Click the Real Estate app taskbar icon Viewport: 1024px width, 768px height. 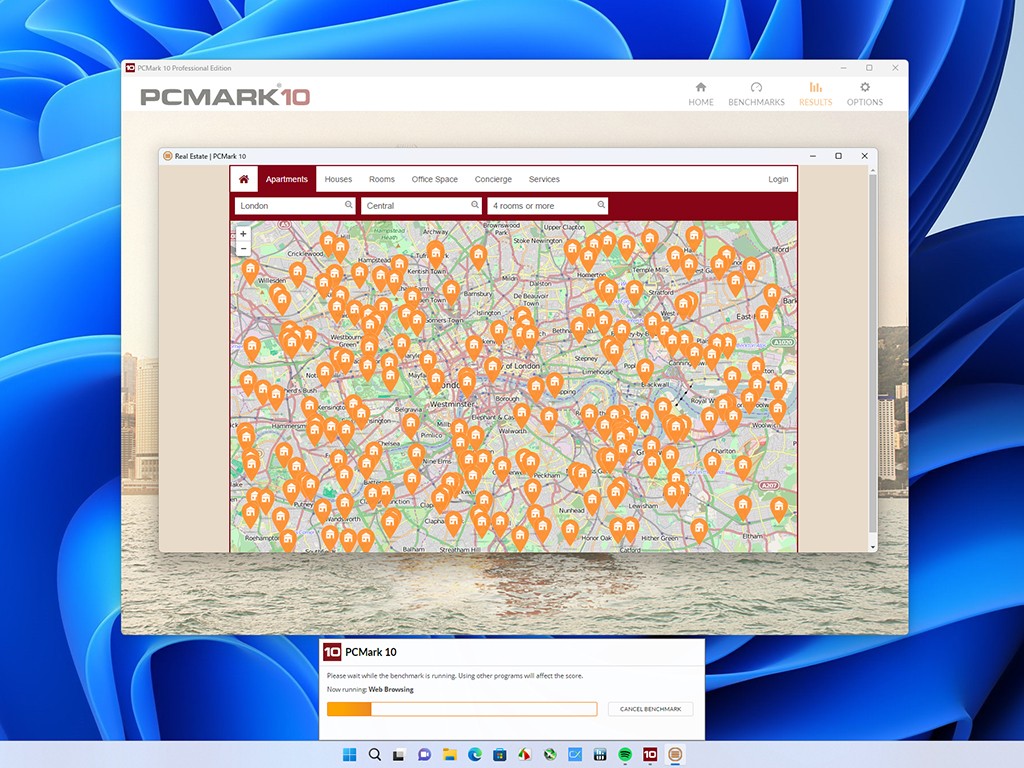pyautogui.click(x=675, y=755)
